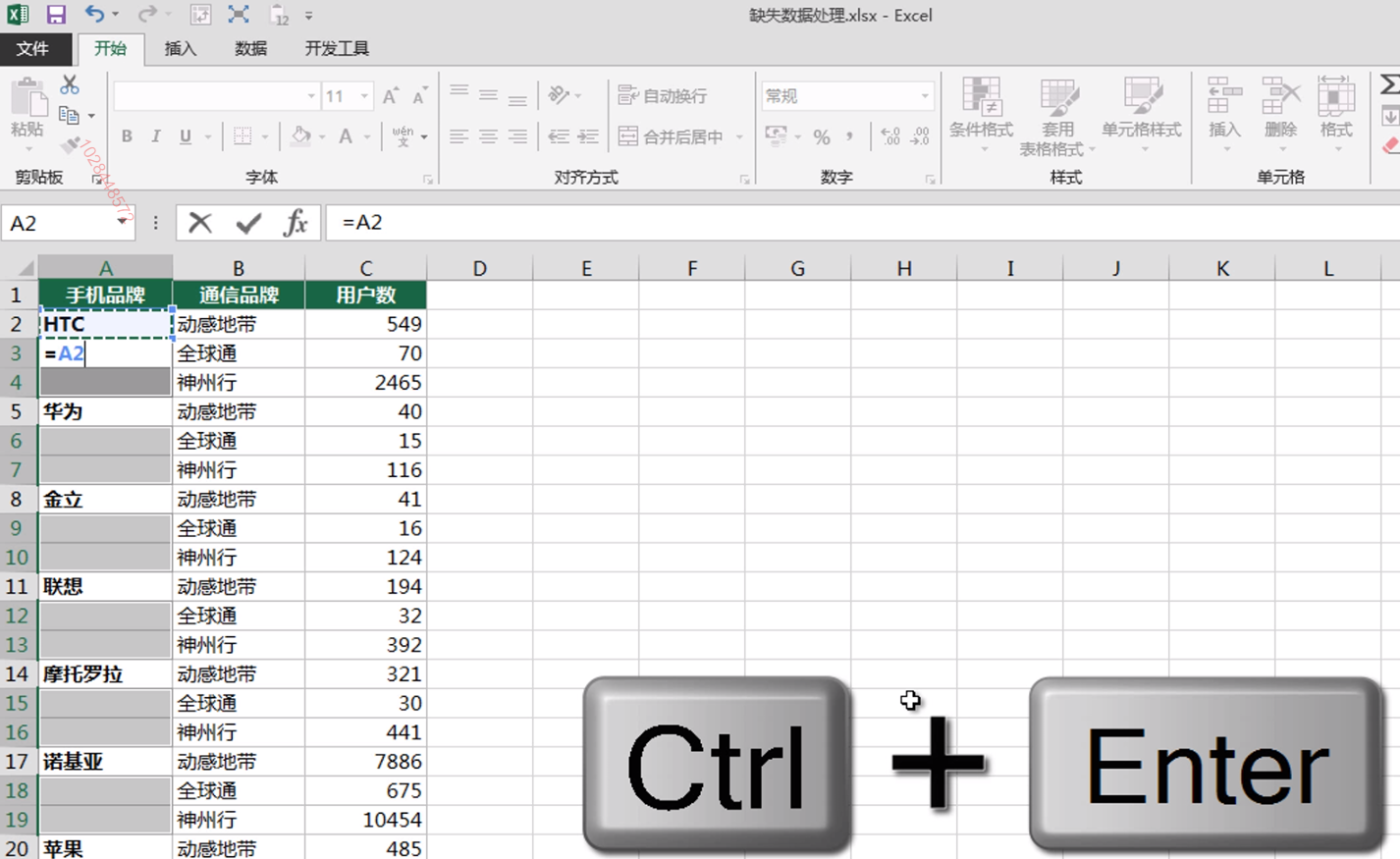Click inside the formula bar showing =A2

(x=862, y=223)
